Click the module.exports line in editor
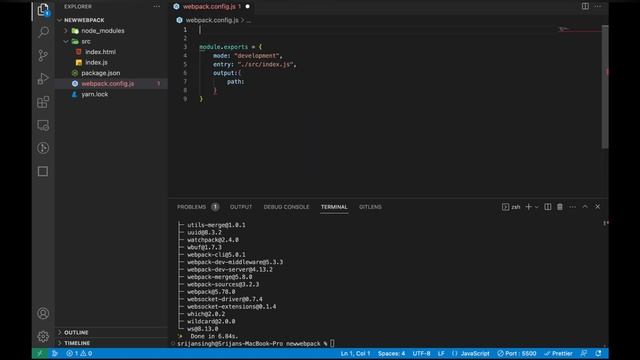This screenshot has height=360, width=640. tap(231, 47)
